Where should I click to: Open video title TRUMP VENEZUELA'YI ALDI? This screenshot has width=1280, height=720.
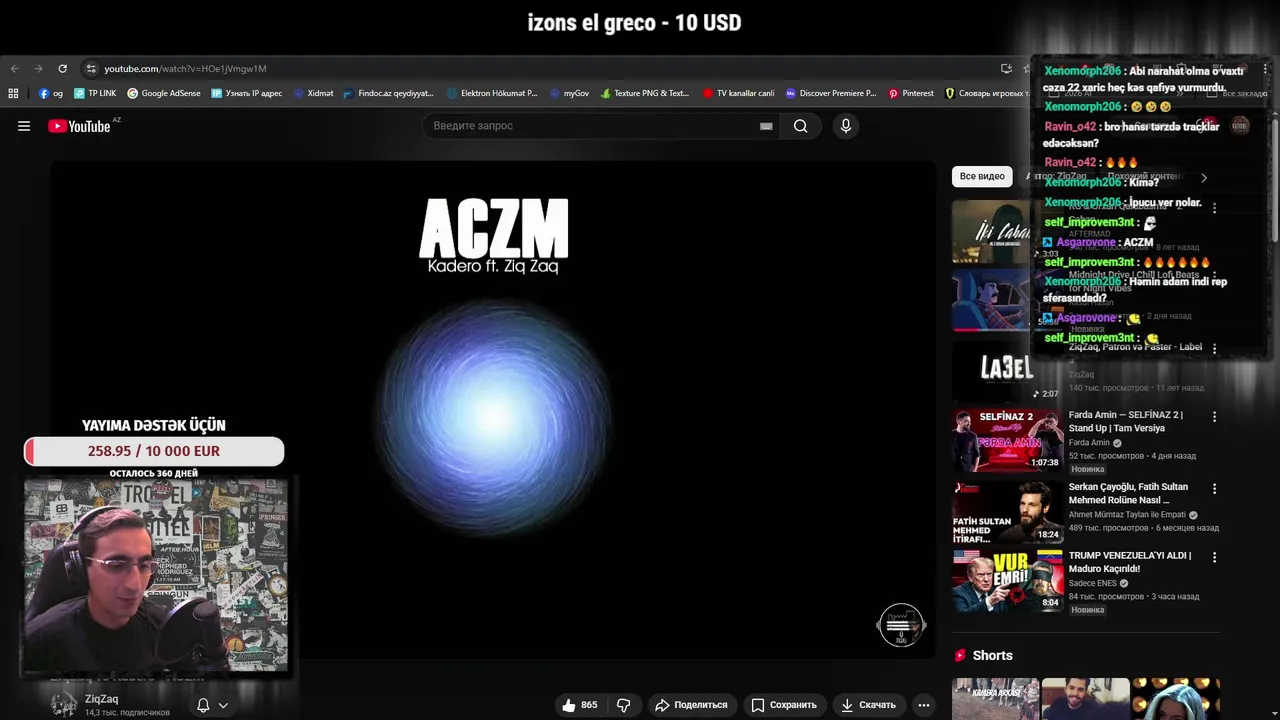tap(1130, 562)
